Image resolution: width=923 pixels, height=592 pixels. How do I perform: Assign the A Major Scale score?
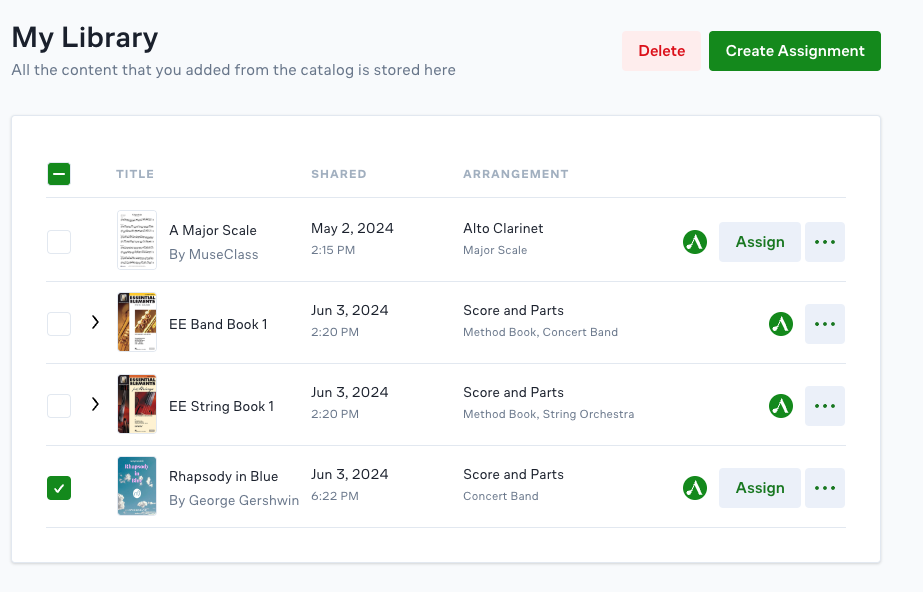click(759, 241)
